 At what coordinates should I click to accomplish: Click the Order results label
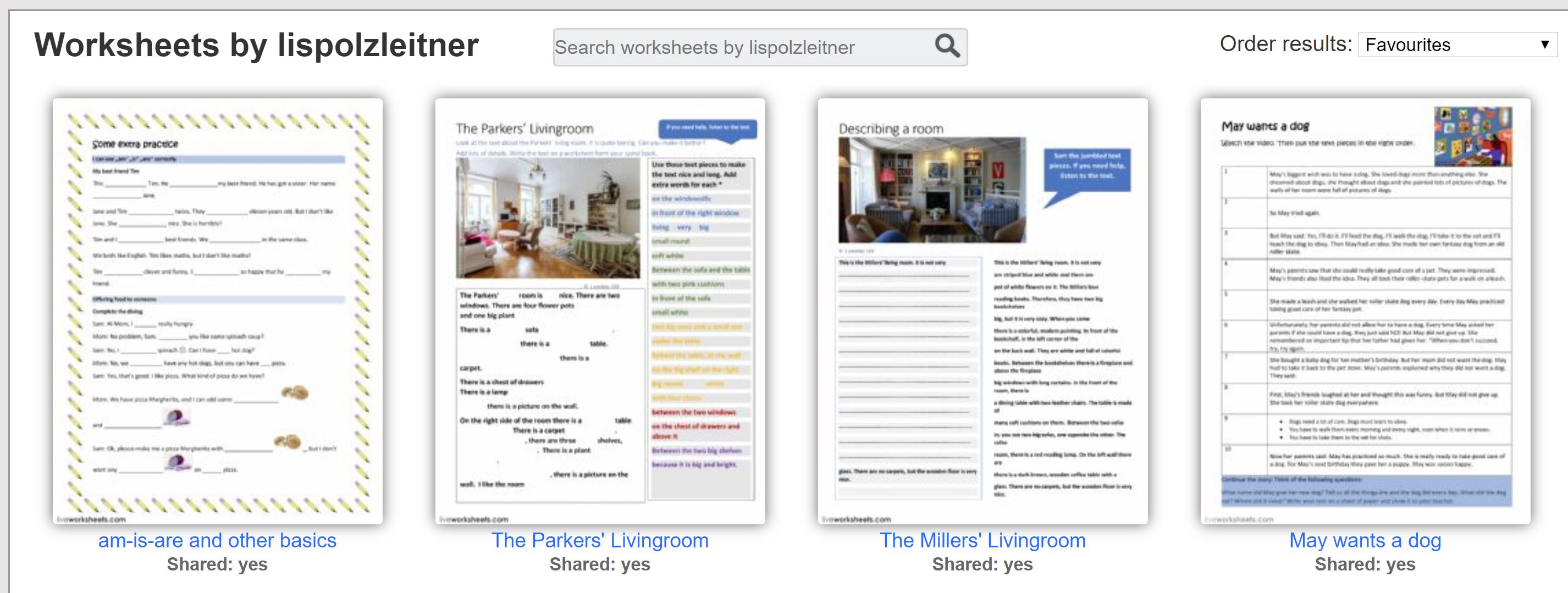pos(1285,45)
